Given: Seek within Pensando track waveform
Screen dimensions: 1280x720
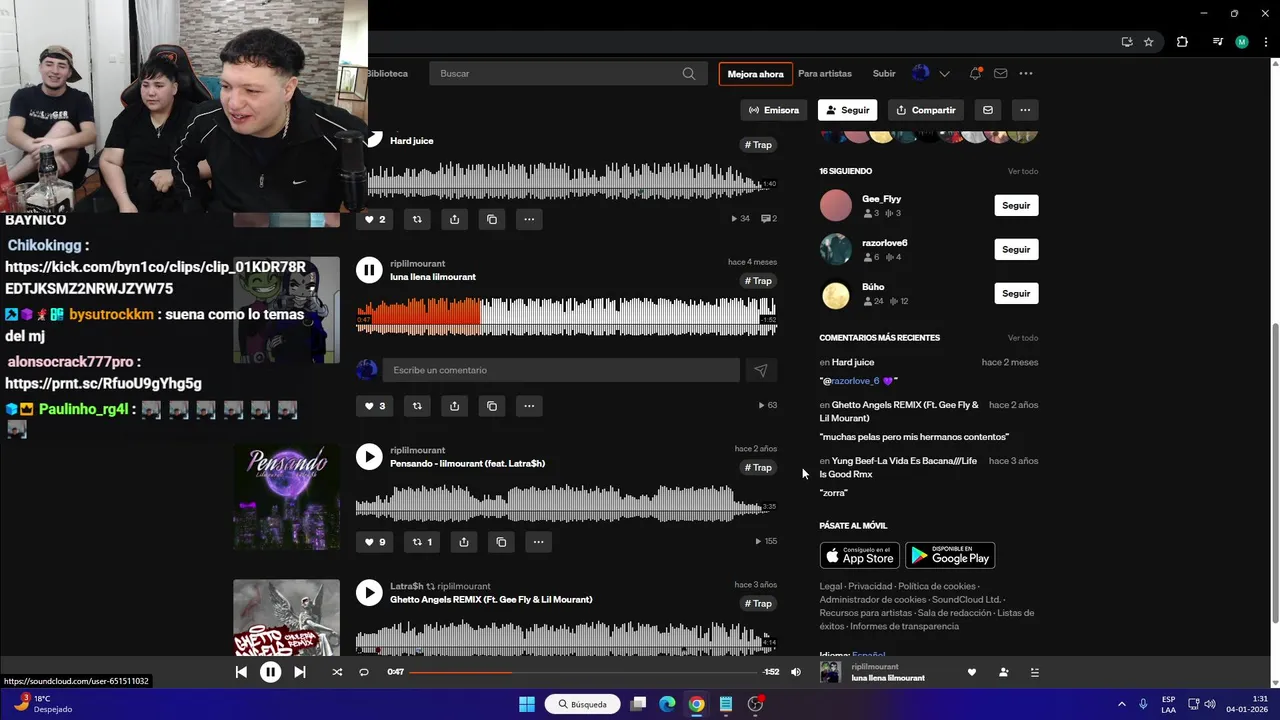Looking at the screenshot, I should [x=567, y=504].
